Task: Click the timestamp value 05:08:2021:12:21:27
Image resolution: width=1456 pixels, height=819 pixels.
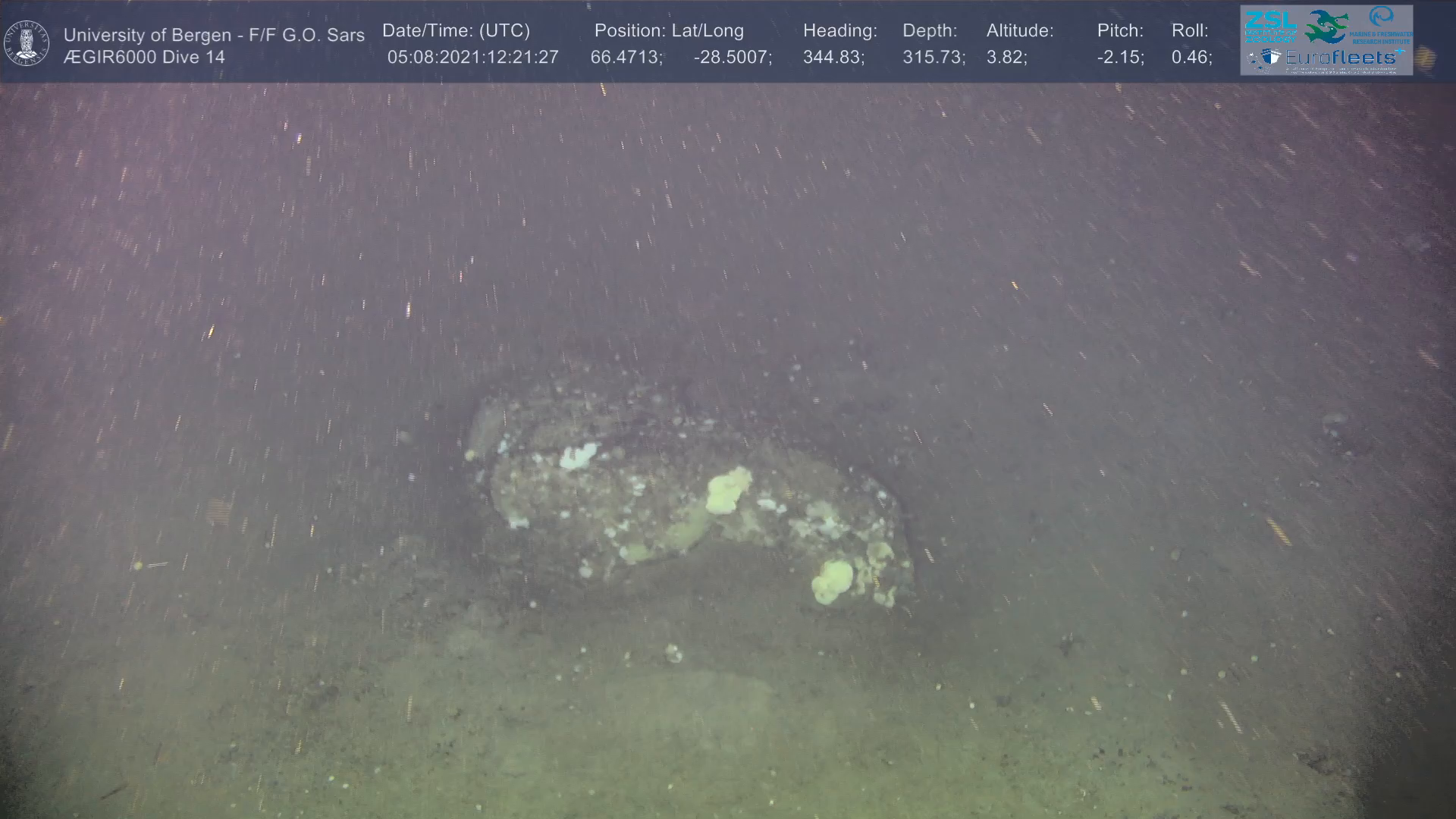Action: click(x=472, y=57)
